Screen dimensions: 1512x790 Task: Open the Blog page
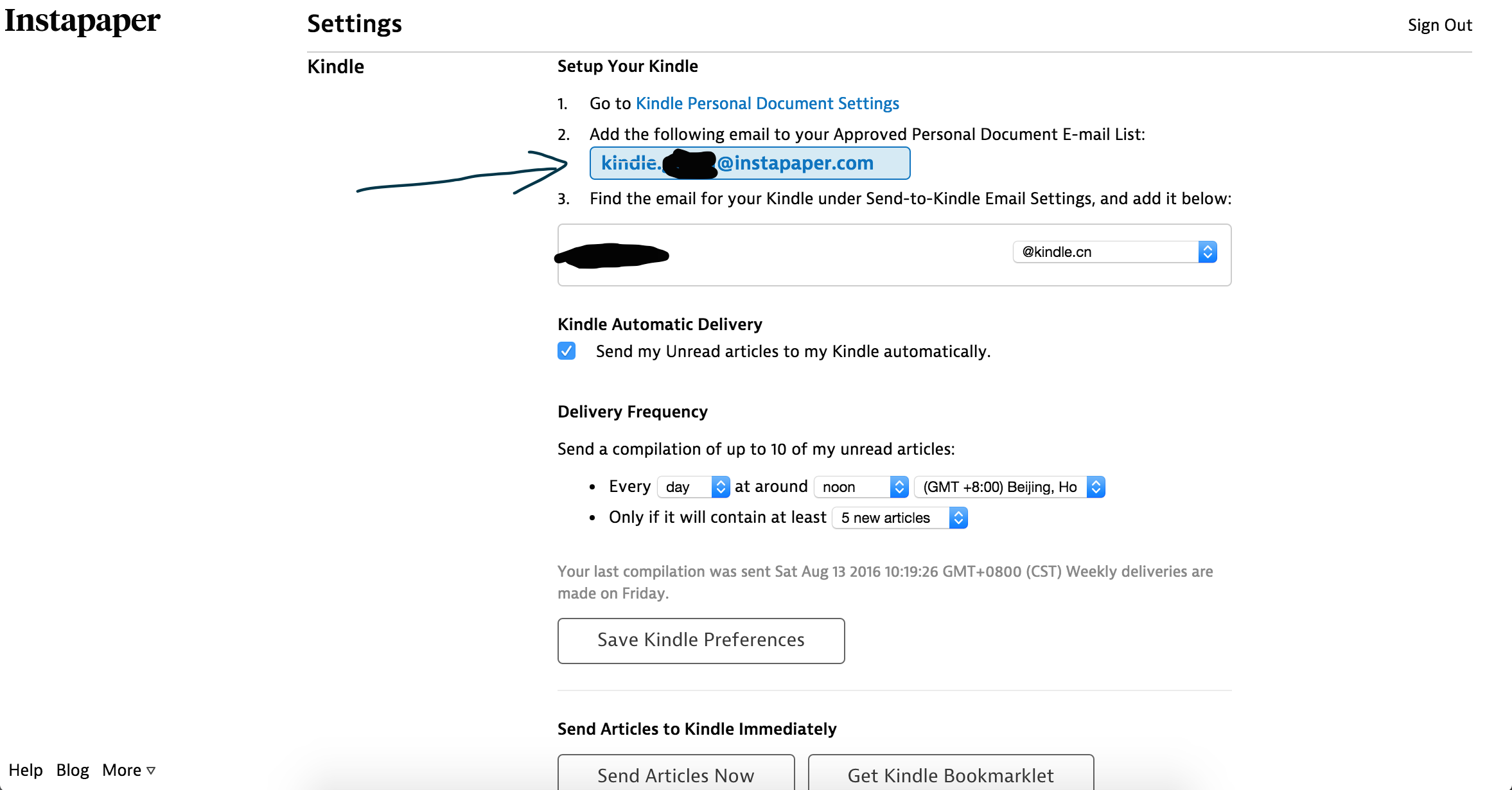click(72, 769)
